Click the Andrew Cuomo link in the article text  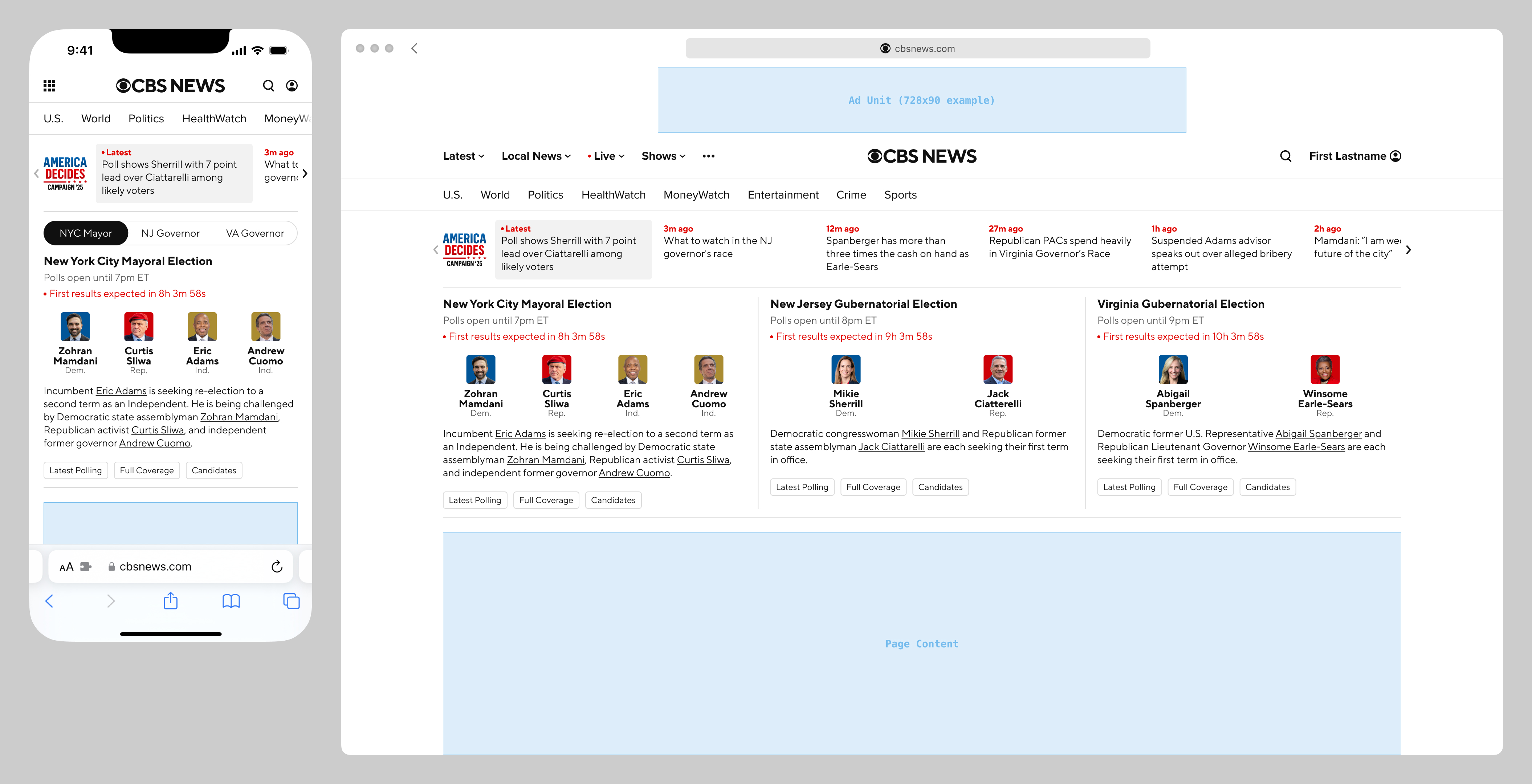point(634,473)
